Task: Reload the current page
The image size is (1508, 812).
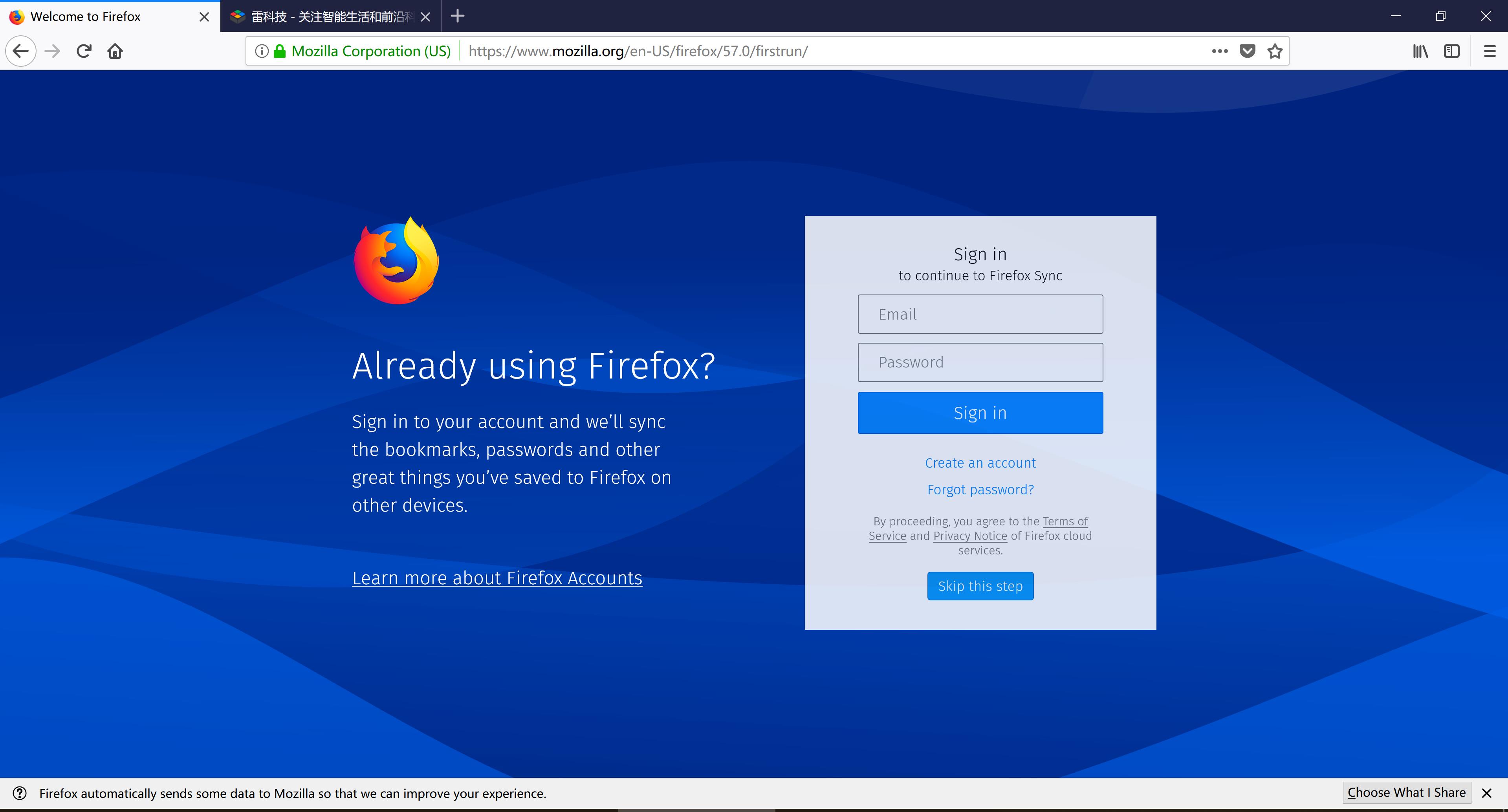Action: click(84, 51)
